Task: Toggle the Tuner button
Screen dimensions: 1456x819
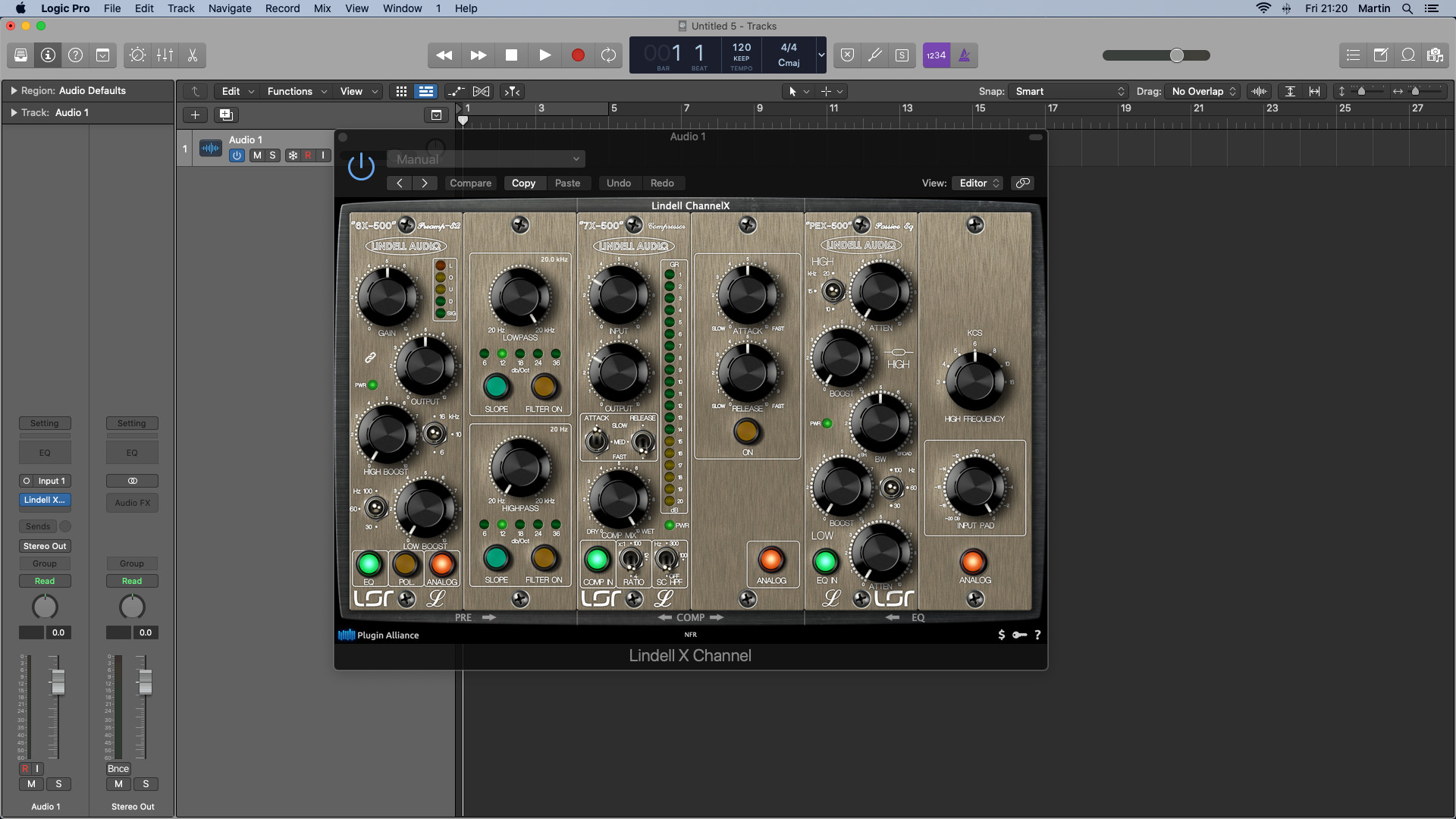Action: (874, 55)
